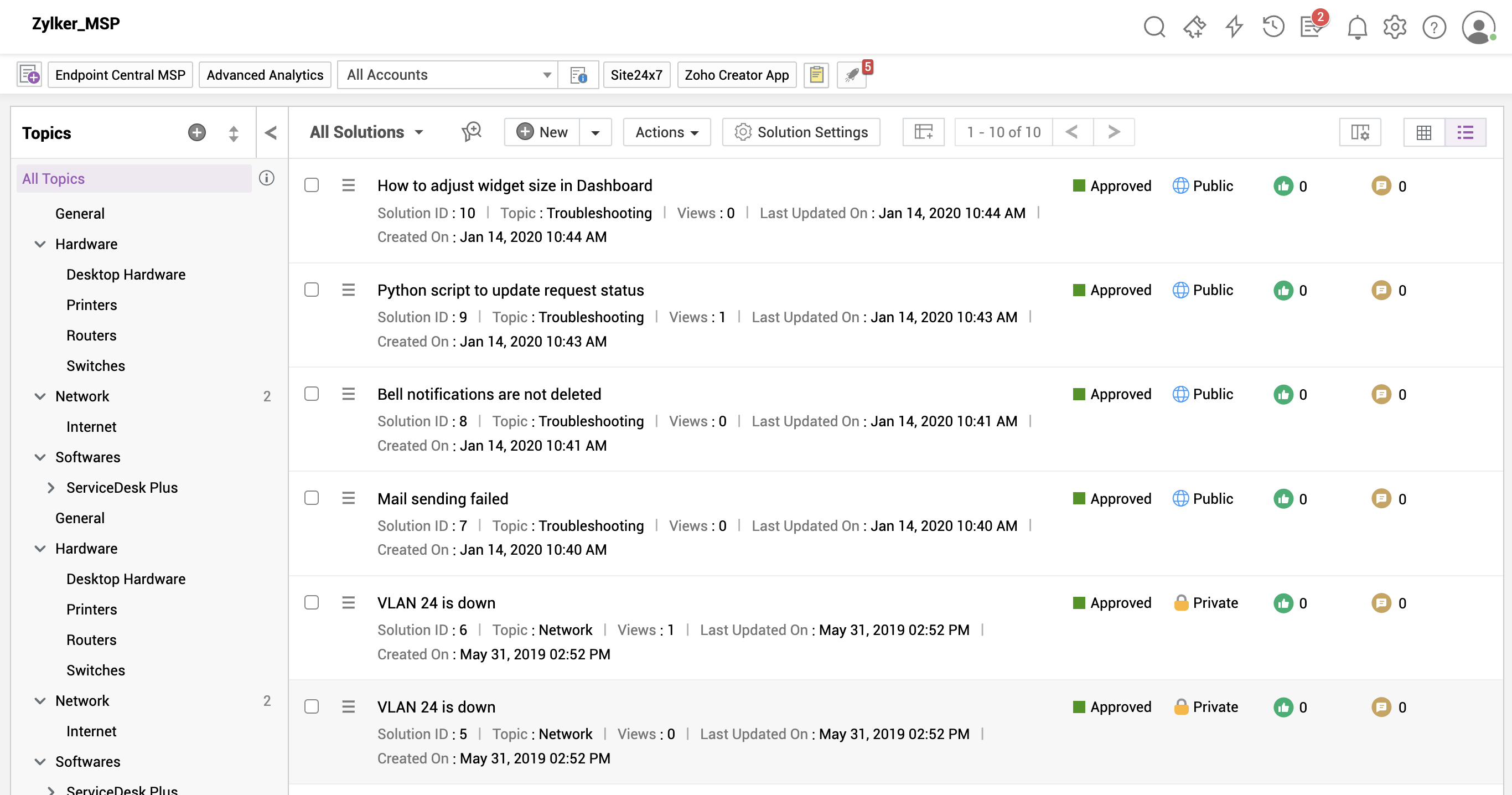
Task: Click the Solution Settings button
Action: point(801,132)
